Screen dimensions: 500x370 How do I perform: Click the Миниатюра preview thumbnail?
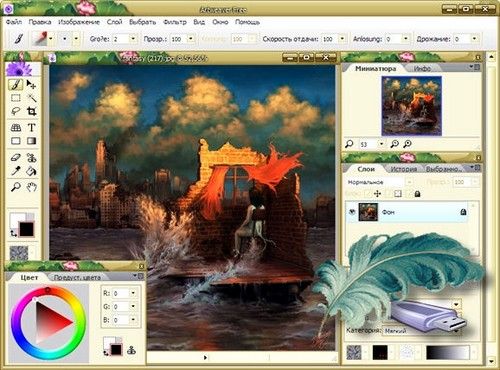[412, 106]
